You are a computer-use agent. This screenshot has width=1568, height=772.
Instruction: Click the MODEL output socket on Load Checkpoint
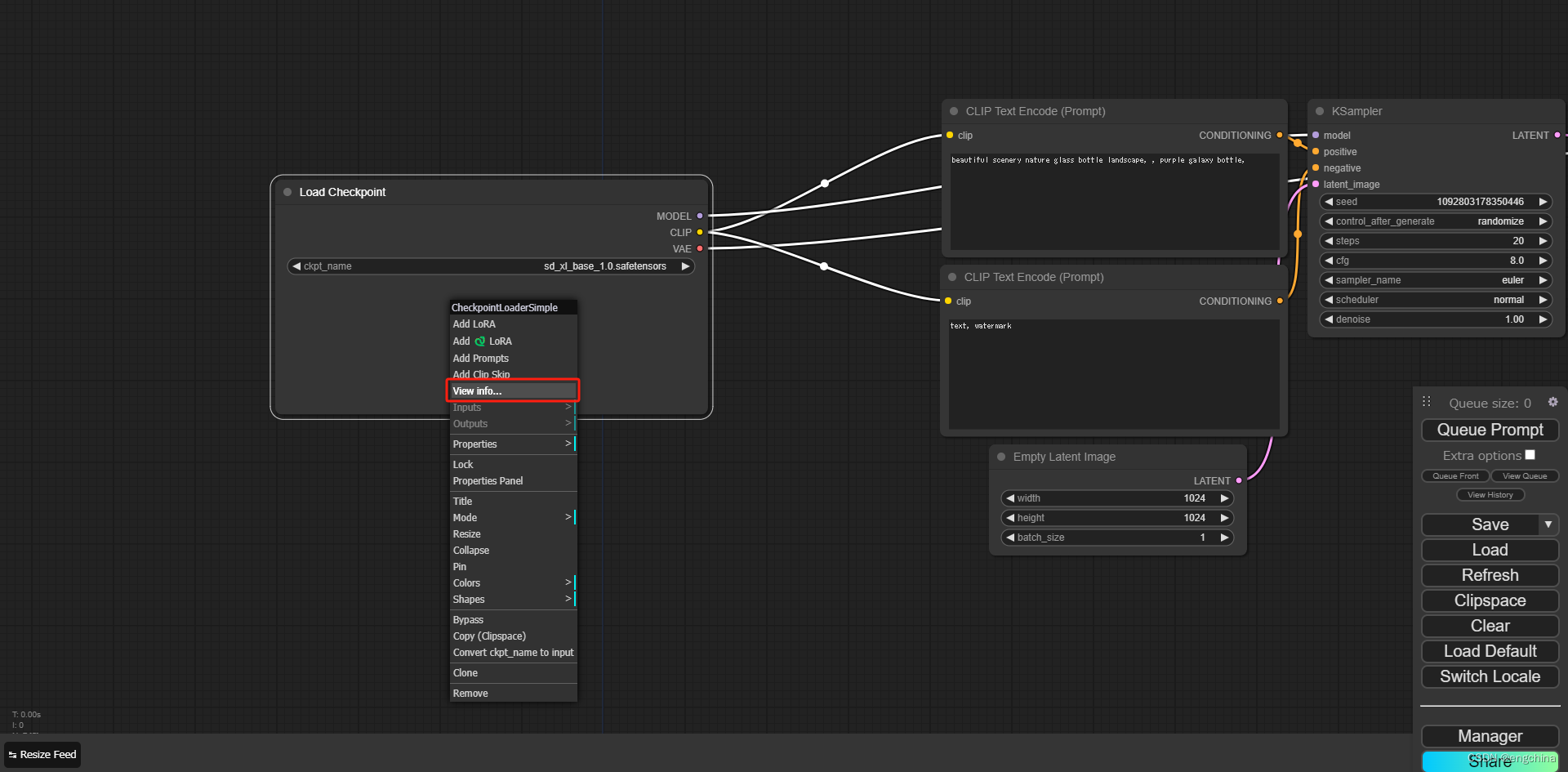[700, 216]
